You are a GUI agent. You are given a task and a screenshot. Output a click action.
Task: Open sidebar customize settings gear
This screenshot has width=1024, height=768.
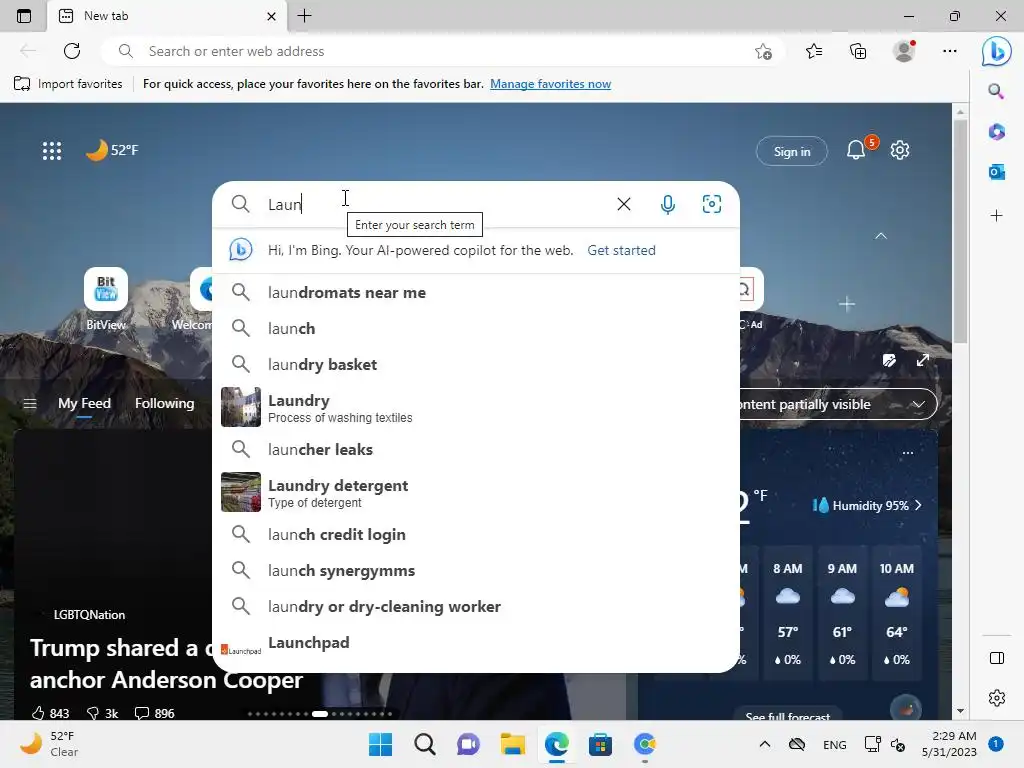click(997, 697)
